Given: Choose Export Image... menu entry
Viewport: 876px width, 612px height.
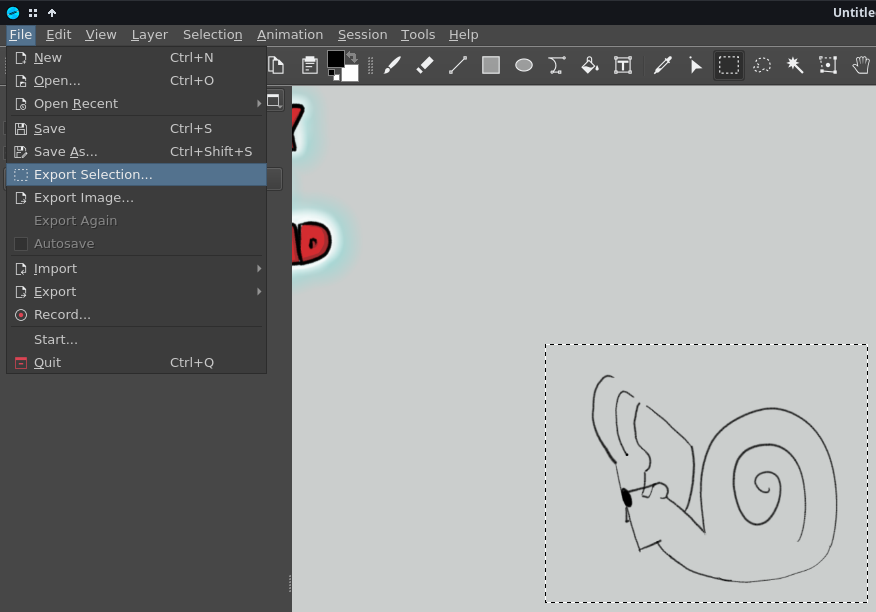Looking at the screenshot, I should [x=136, y=198].
